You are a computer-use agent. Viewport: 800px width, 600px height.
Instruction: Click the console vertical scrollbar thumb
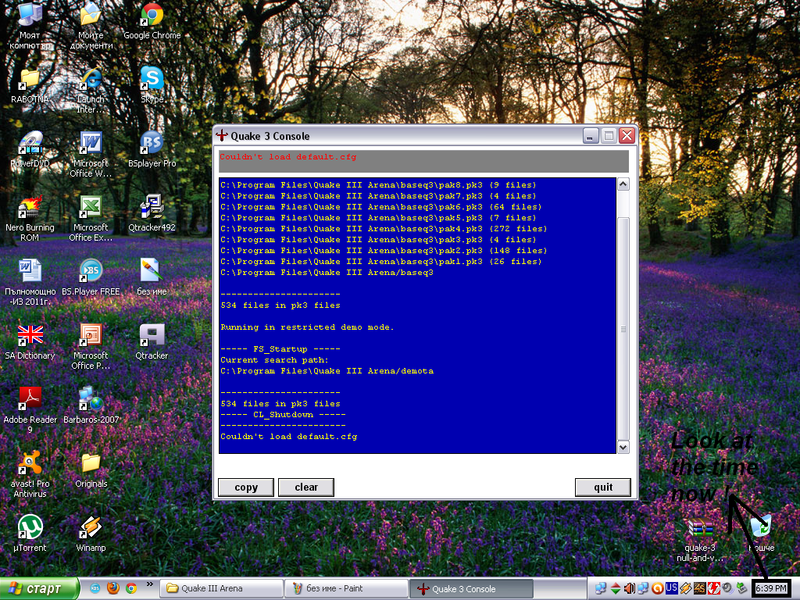pyautogui.click(x=623, y=329)
